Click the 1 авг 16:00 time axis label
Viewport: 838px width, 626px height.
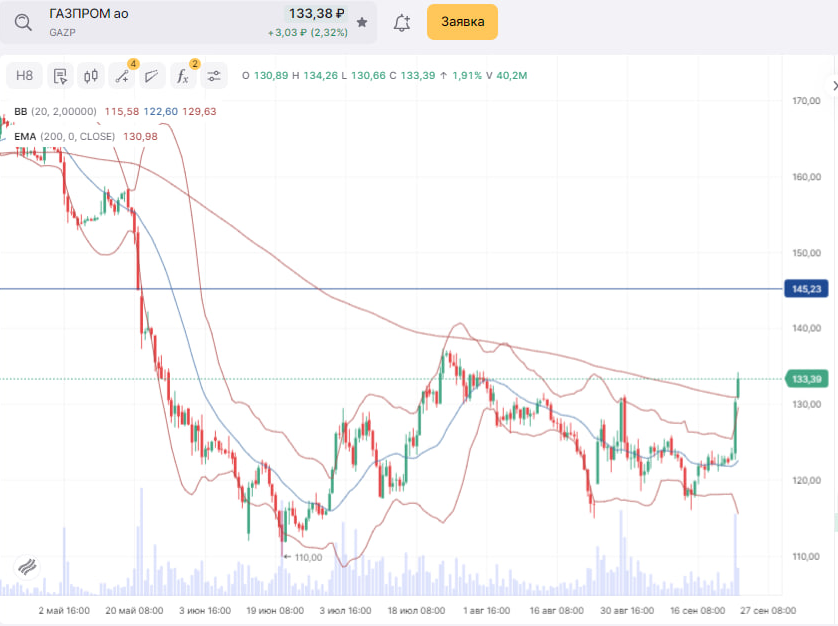coord(486,610)
